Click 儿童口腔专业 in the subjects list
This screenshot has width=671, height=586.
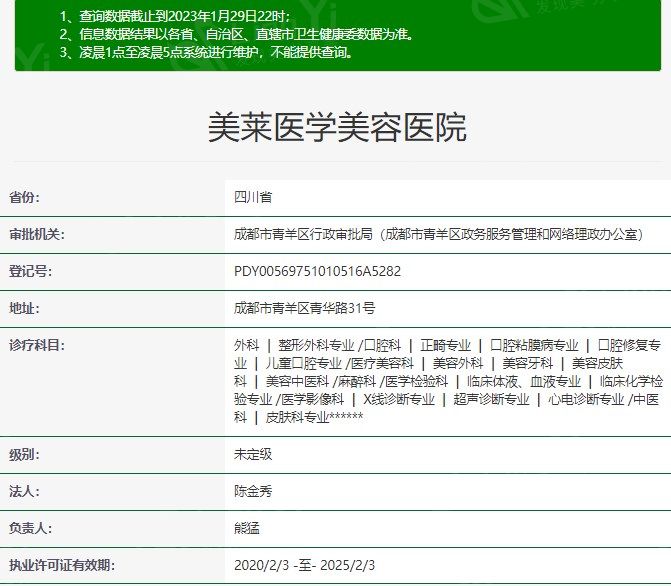coord(303,363)
